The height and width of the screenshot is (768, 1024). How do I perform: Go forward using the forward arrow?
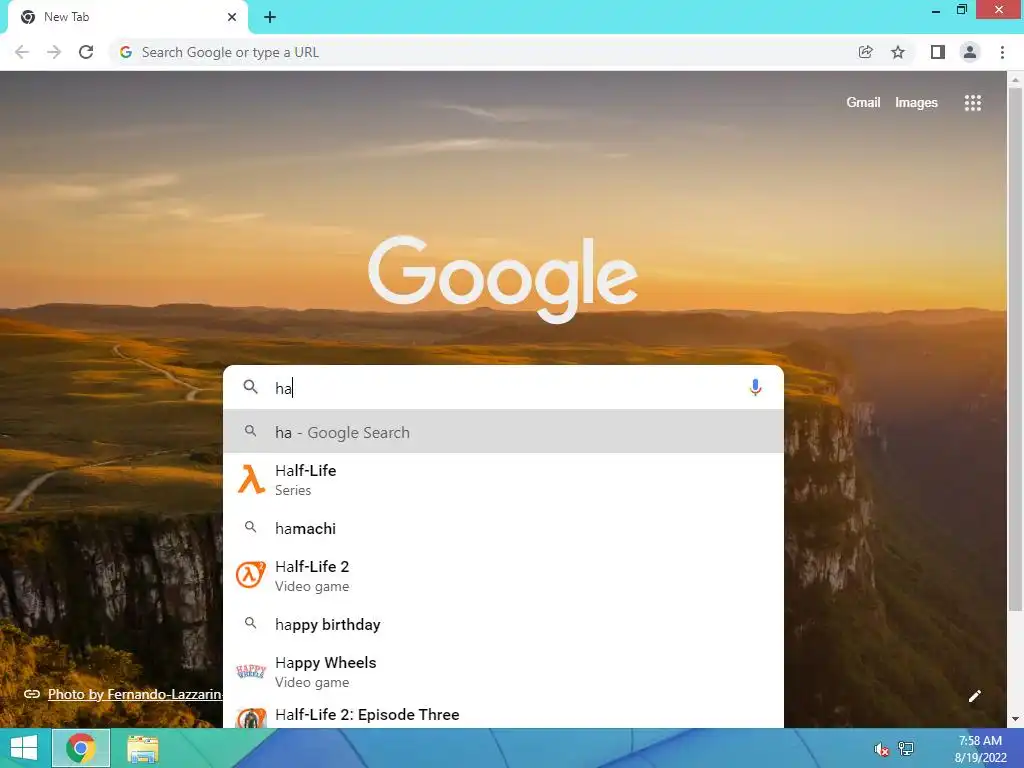click(54, 52)
